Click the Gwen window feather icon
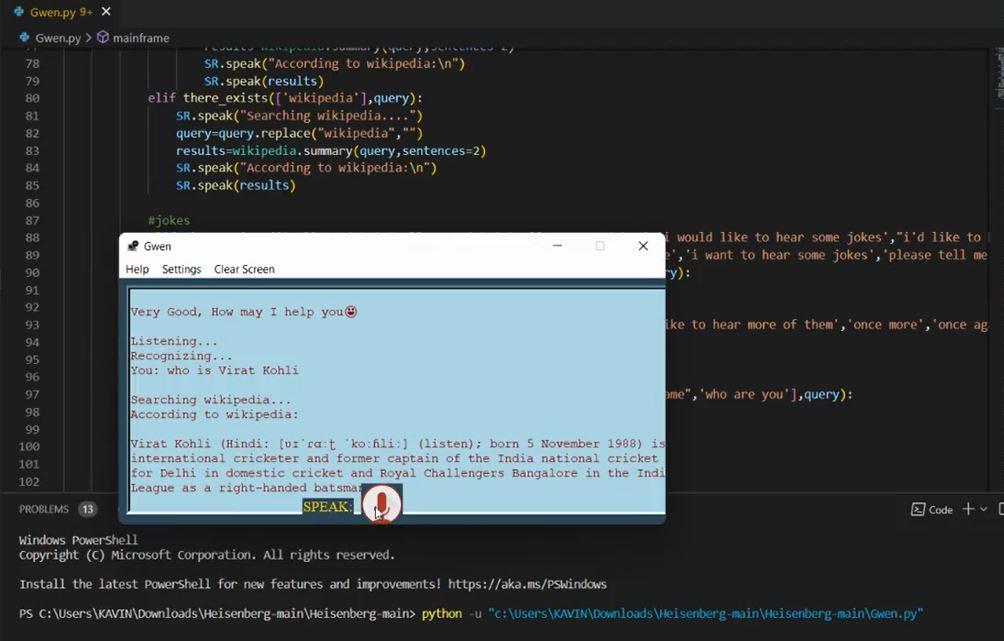 pos(133,246)
